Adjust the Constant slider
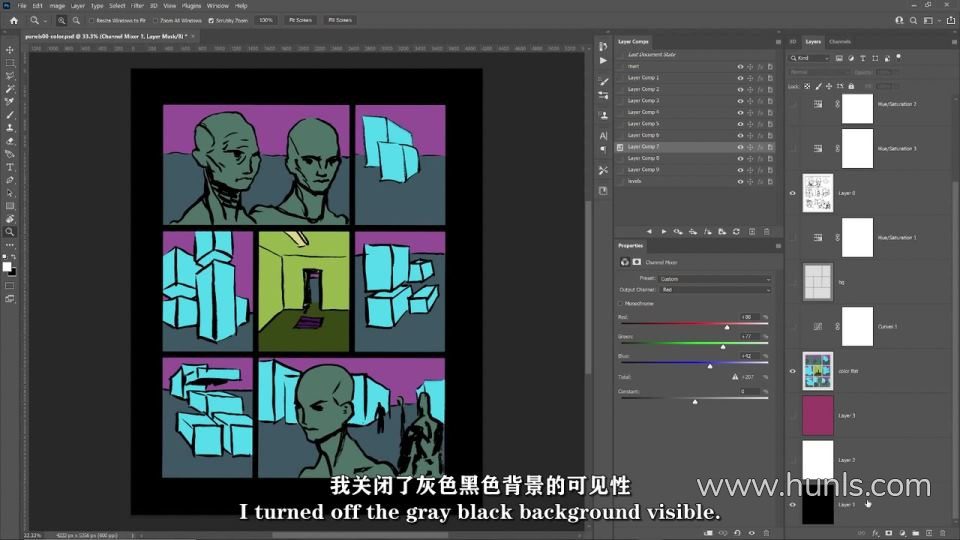Screen dimensions: 960x540 pyautogui.click(x=695, y=402)
